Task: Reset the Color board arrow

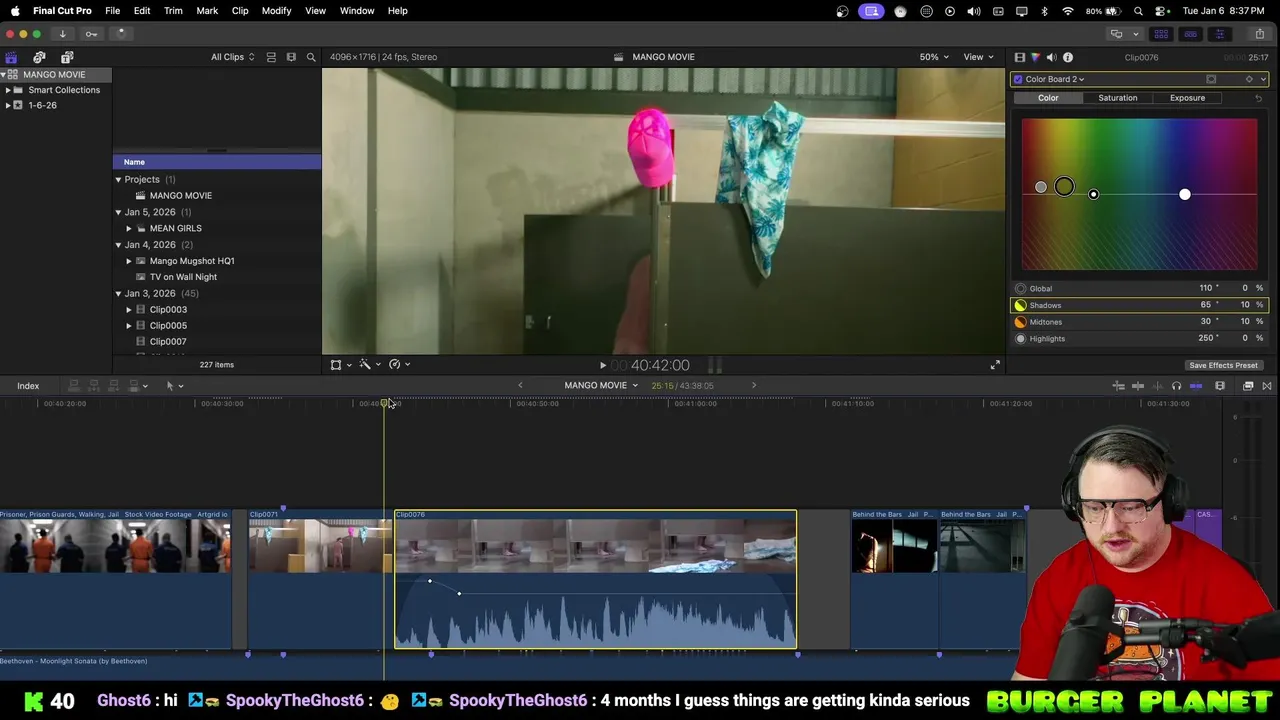Action: click(x=1258, y=98)
